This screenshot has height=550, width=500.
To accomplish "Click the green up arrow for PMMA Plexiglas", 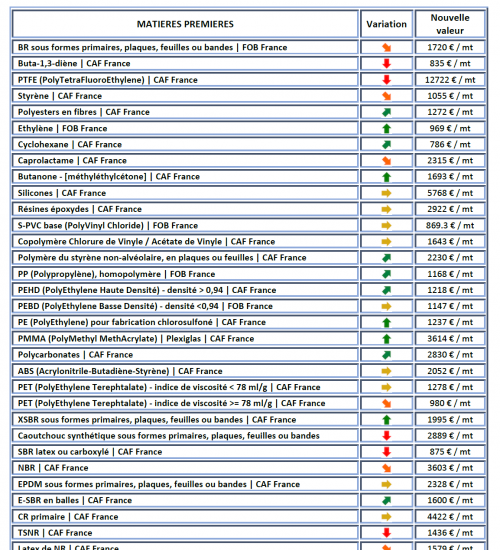I will (x=386, y=338).
